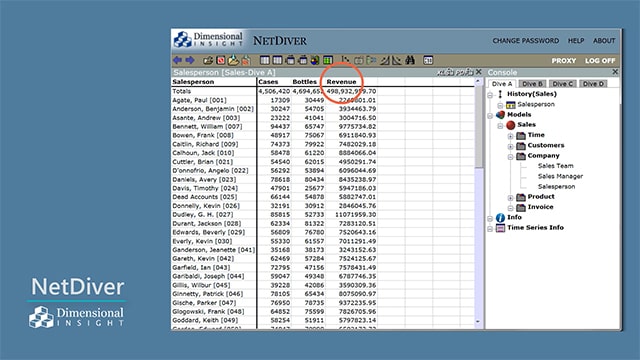Collapse the Models tree node
The width and height of the screenshot is (640, 360).
pyautogui.click(x=490, y=116)
